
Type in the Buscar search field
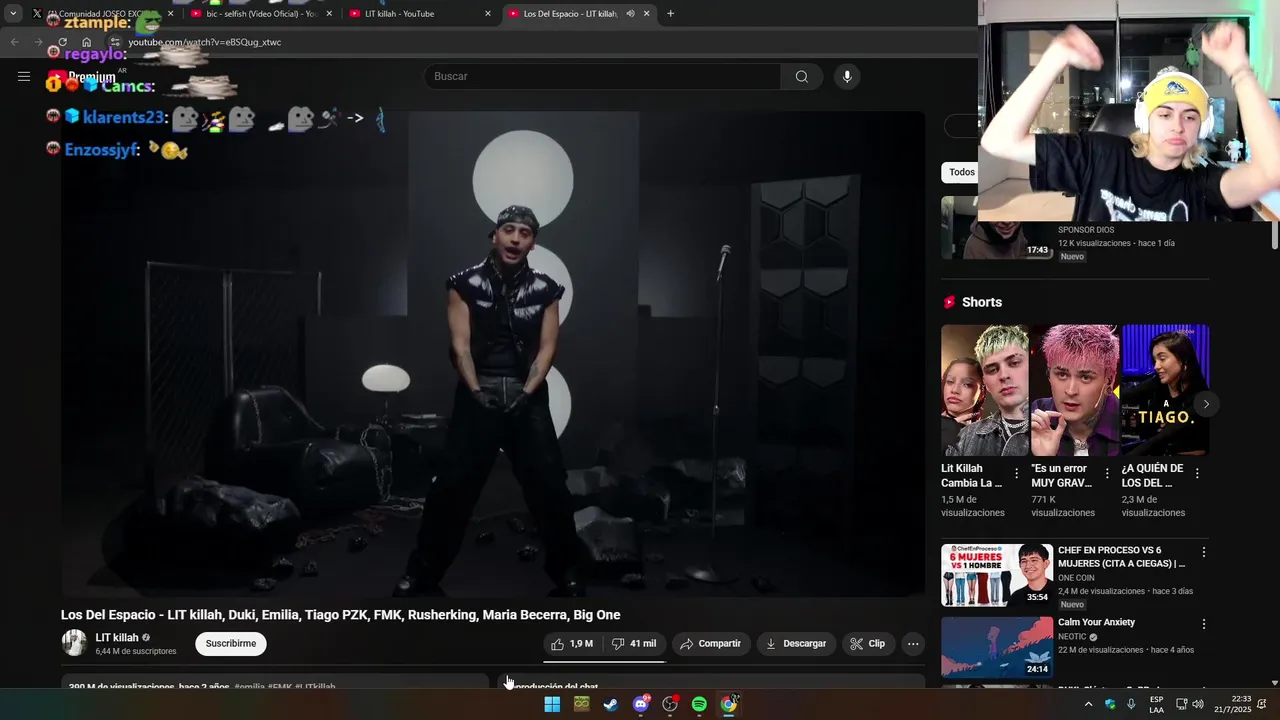(603, 77)
